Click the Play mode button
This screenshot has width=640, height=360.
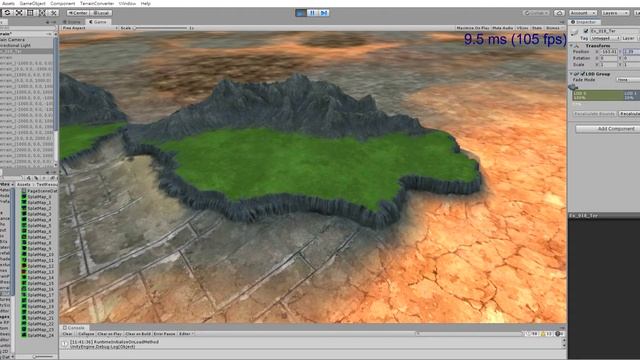(x=301, y=13)
